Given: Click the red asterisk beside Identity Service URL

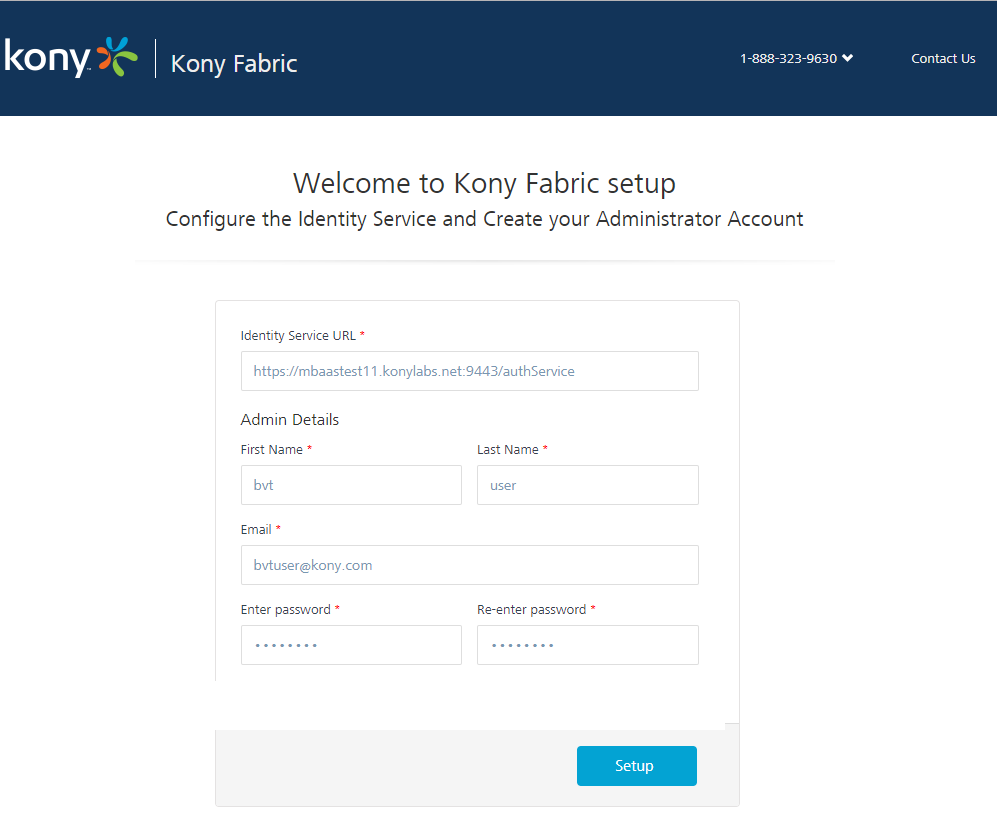Looking at the screenshot, I should pos(364,335).
